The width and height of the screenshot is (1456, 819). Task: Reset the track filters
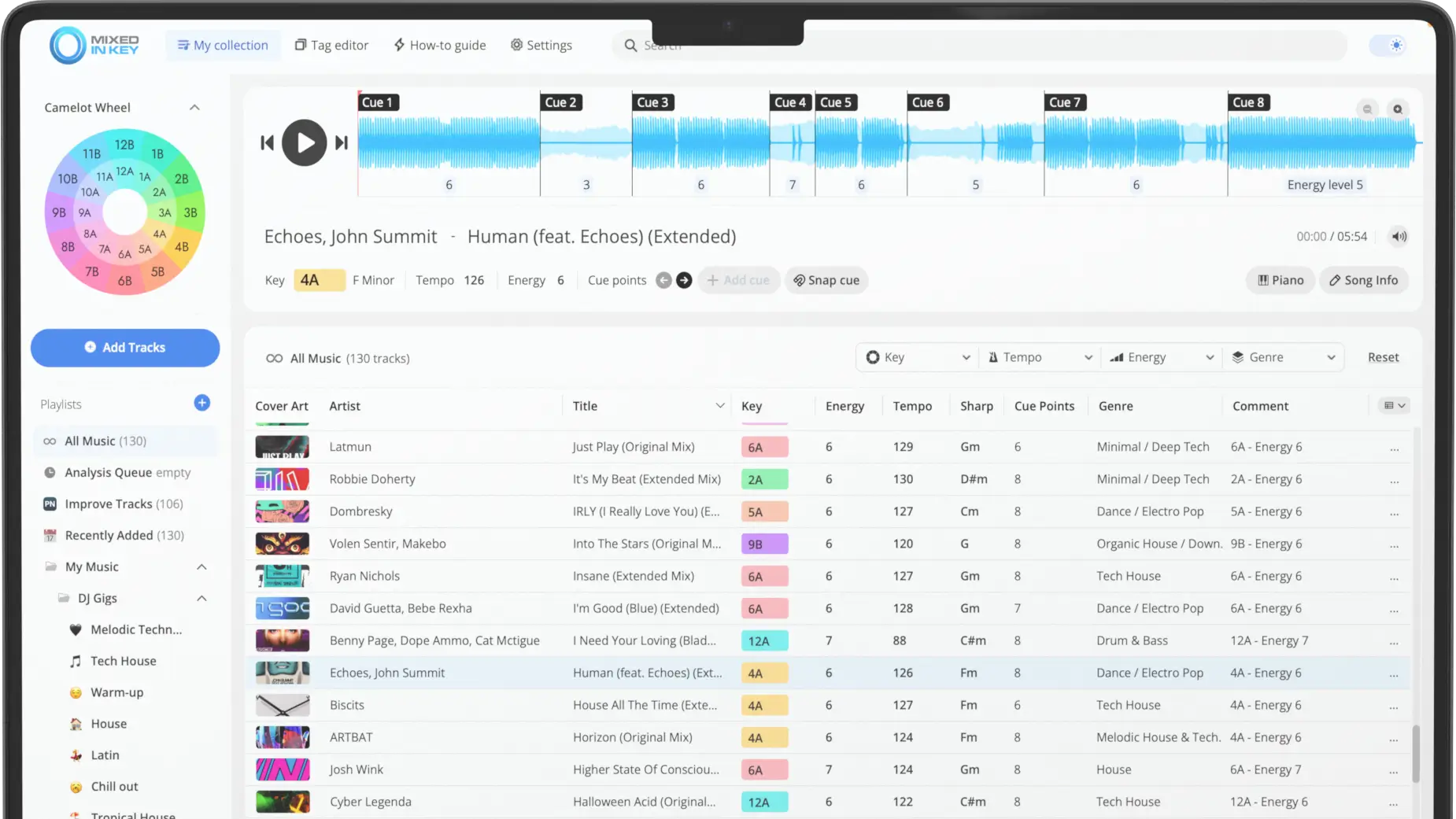(x=1383, y=357)
